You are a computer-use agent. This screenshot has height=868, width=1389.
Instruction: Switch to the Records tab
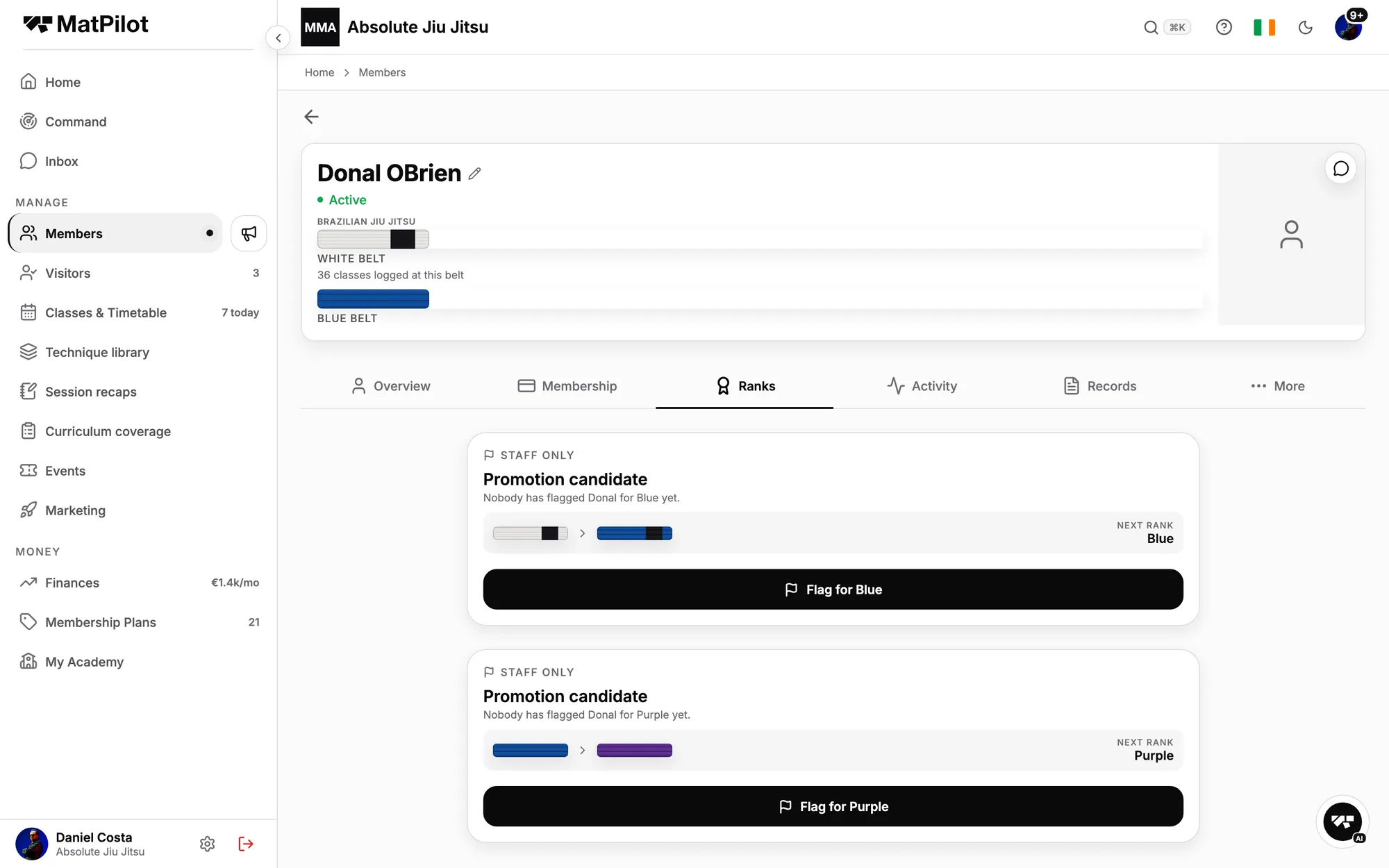click(1099, 386)
